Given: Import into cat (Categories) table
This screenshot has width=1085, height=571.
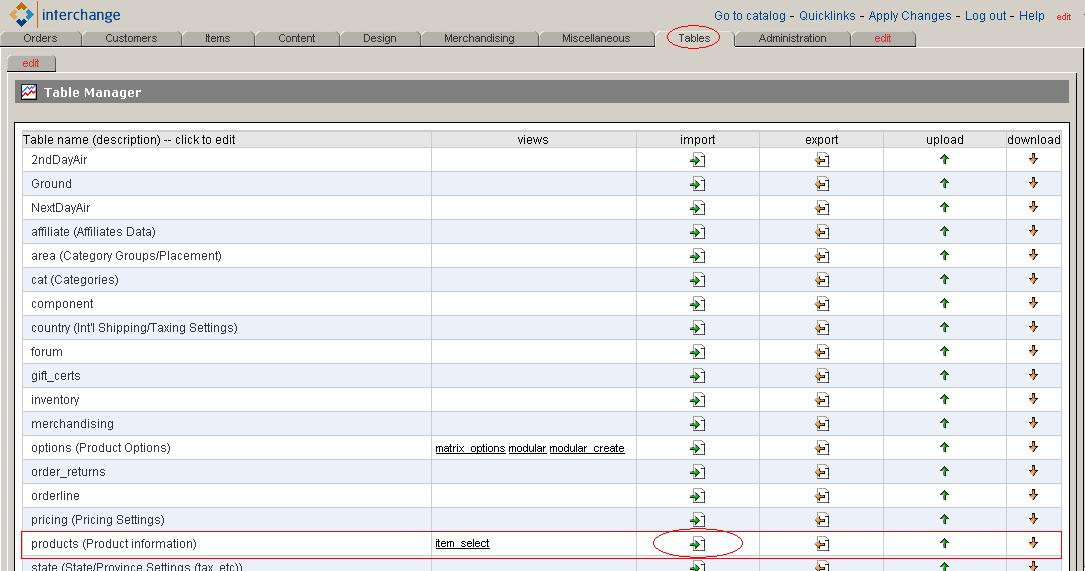Looking at the screenshot, I should [x=698, y=280].
